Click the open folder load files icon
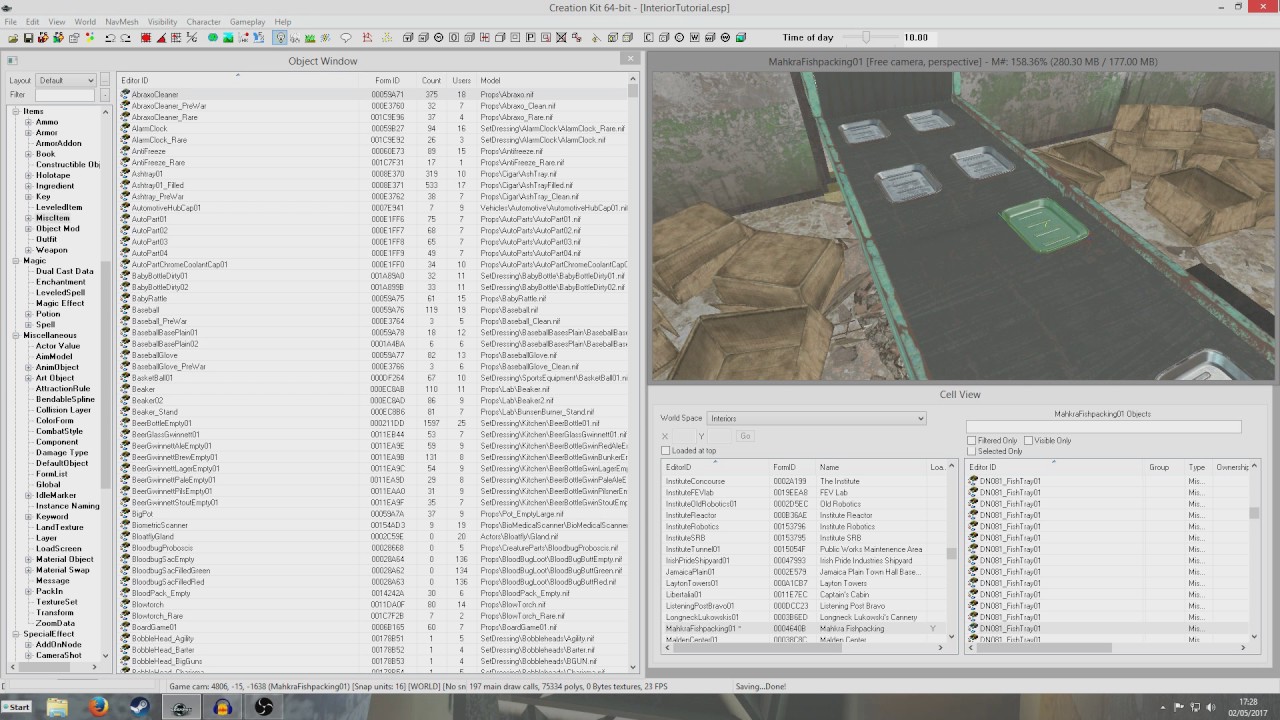This screenshot has width=1280, height=720. coord(12,38)
